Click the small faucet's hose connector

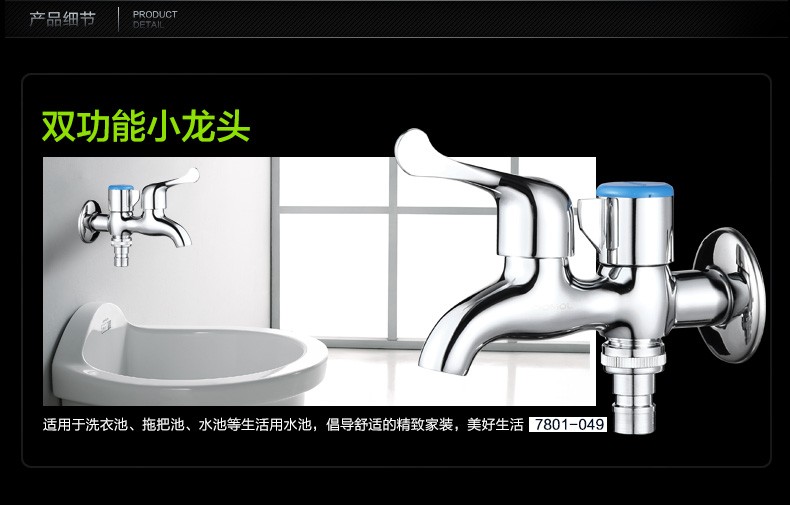(x=121, y=250)
